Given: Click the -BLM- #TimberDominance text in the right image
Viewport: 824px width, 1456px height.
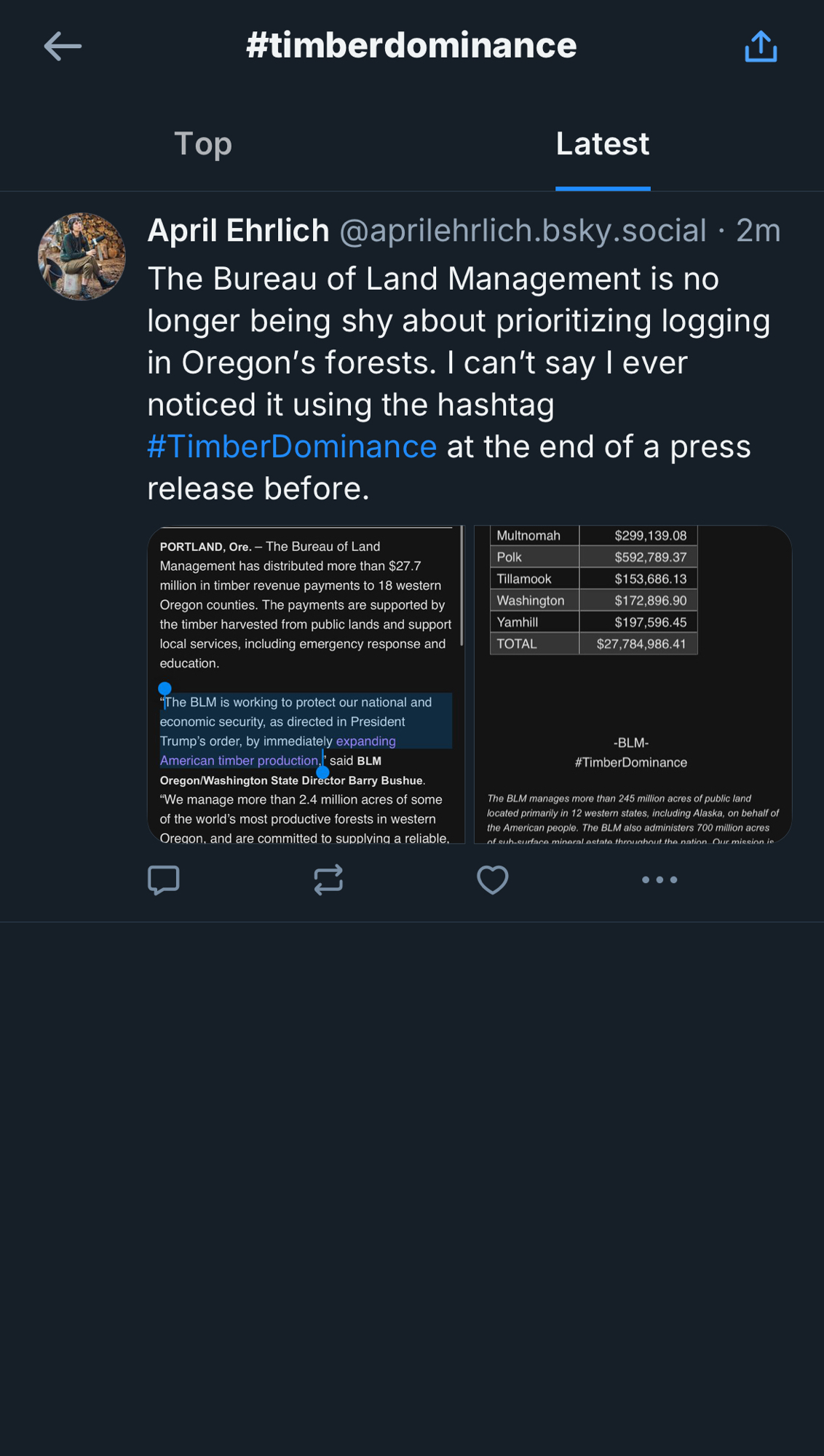Looking at the screenshot, I should [x=631, y=753].
